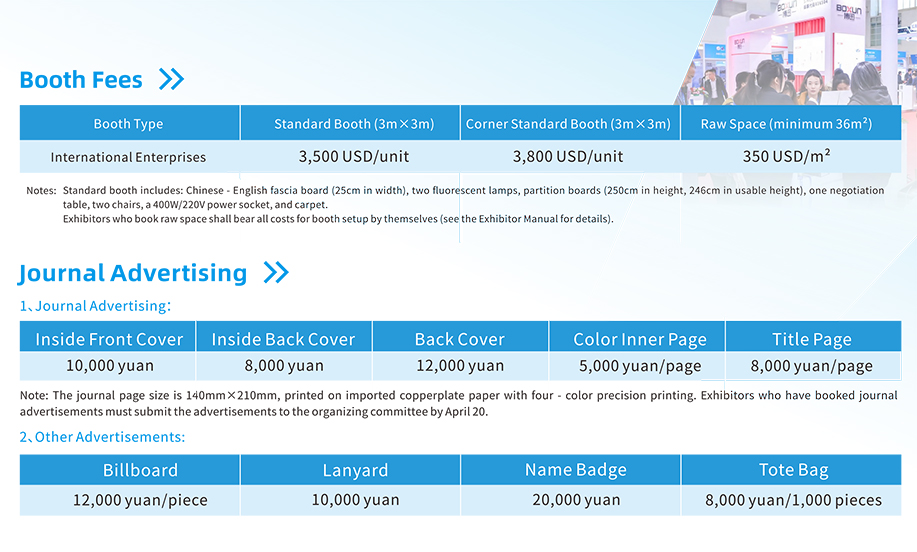Click the Booth Type column header

click(x=128, y=124)
